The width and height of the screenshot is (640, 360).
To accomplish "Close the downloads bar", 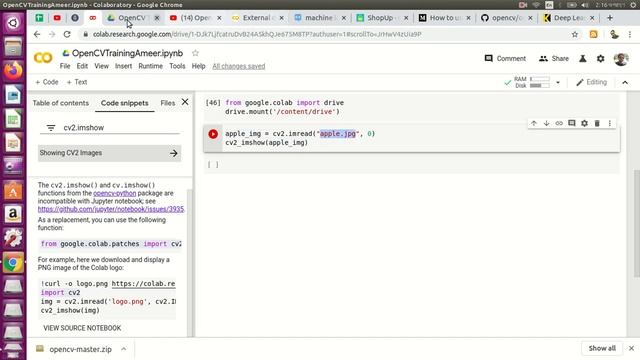I will click(631, 349).
